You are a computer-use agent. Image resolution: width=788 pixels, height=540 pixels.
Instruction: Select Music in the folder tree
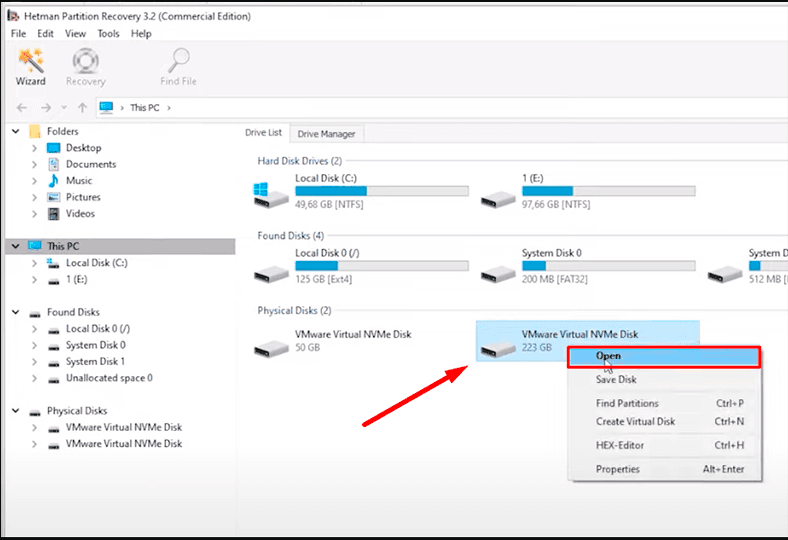click(x=79, y=181)
